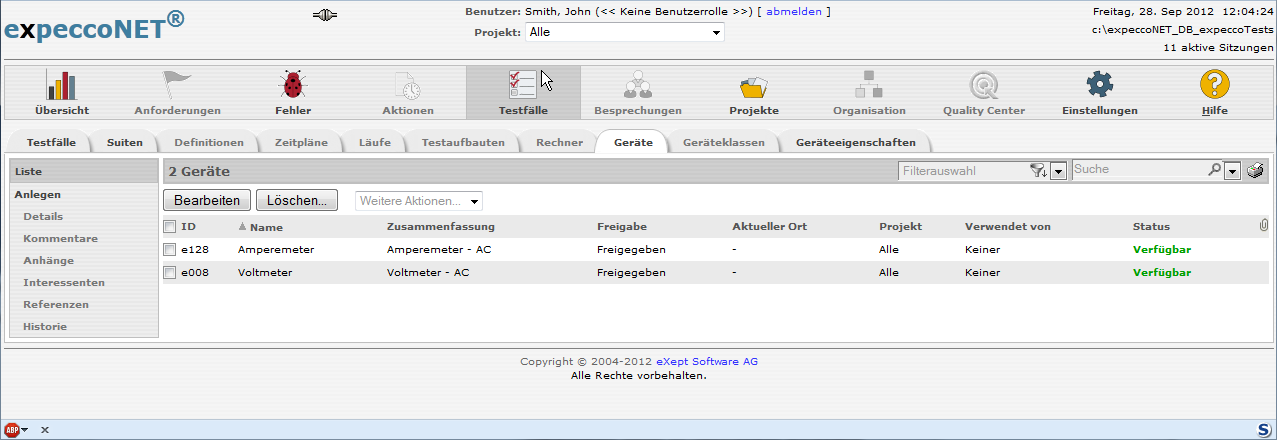Click into the Suche search field
The width and height of the screenshot is (1277, 440).
pos(1138,170)
